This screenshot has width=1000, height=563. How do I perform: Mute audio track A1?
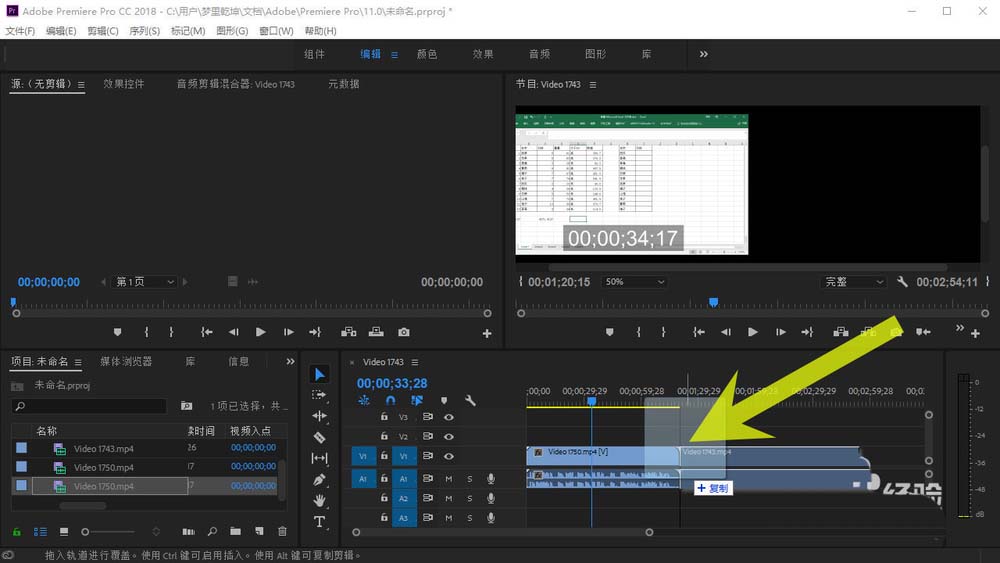(448, 478)
